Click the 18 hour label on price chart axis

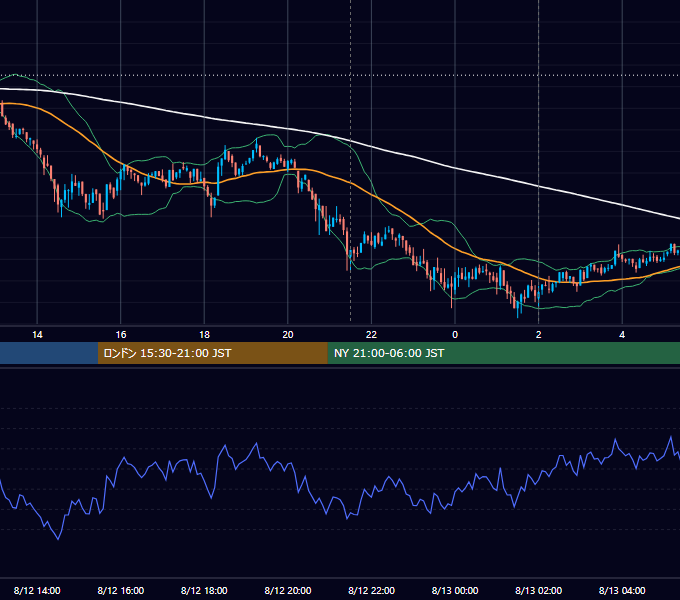tap(204, 335)
